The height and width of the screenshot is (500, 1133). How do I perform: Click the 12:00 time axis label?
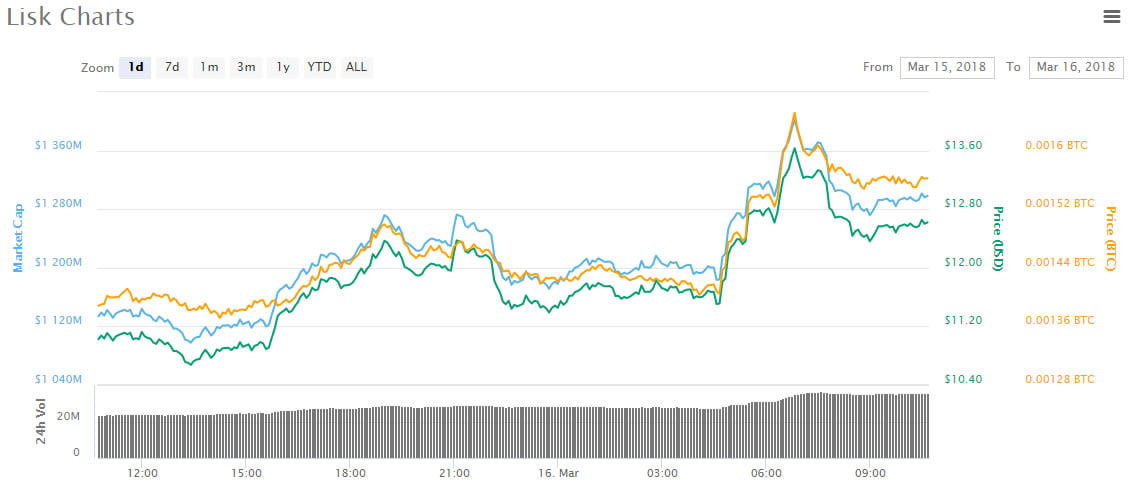coord(142,474)
